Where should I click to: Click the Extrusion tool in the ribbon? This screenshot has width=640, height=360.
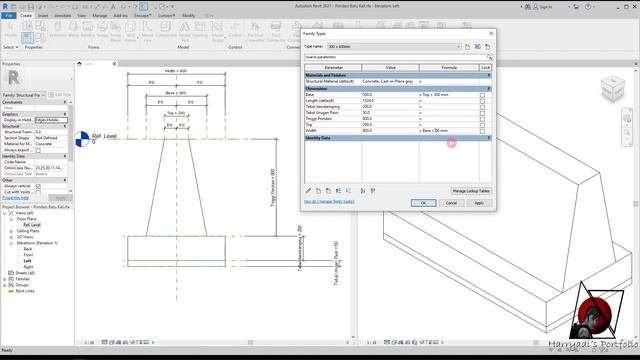click(58, 30)
